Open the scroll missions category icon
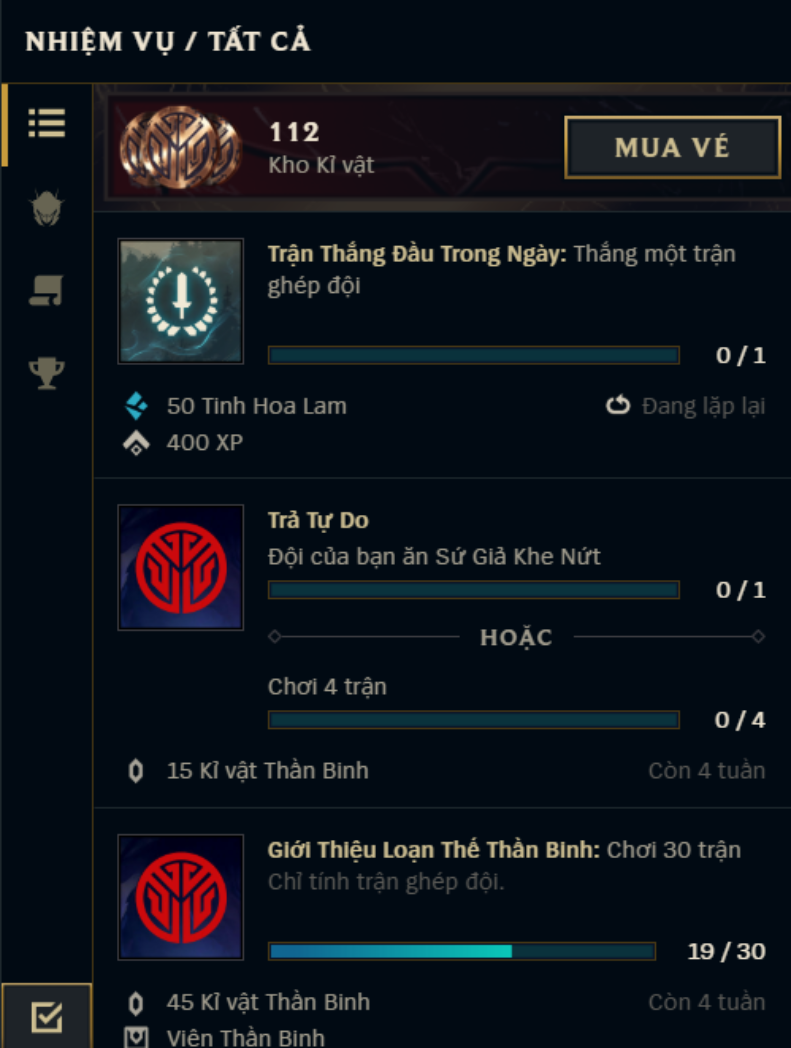 [46, 291]
